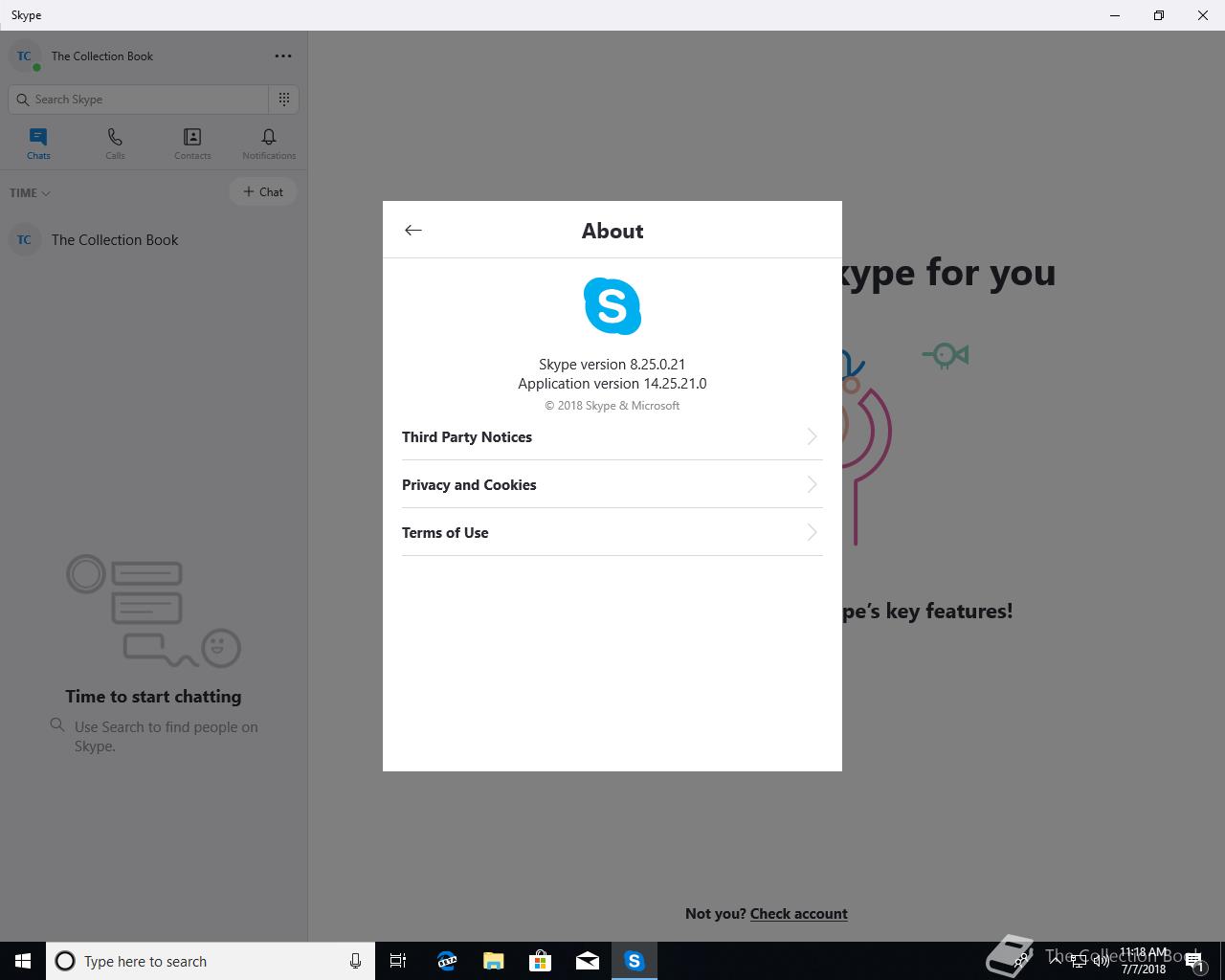Click the TC profile avatar at top
This screenshot has height=980, width=1225.
[25, 56]
